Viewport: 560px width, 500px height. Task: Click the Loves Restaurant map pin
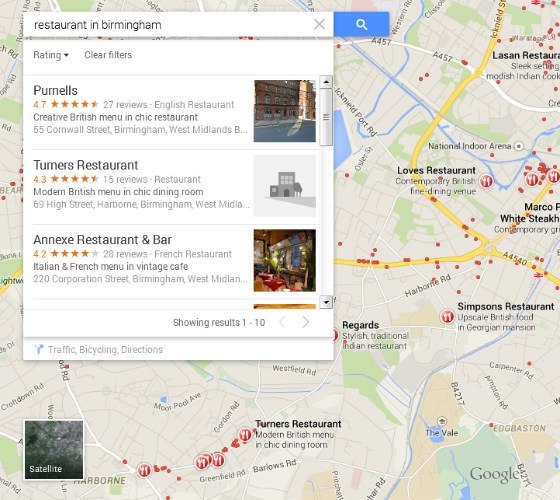point(486,181)
